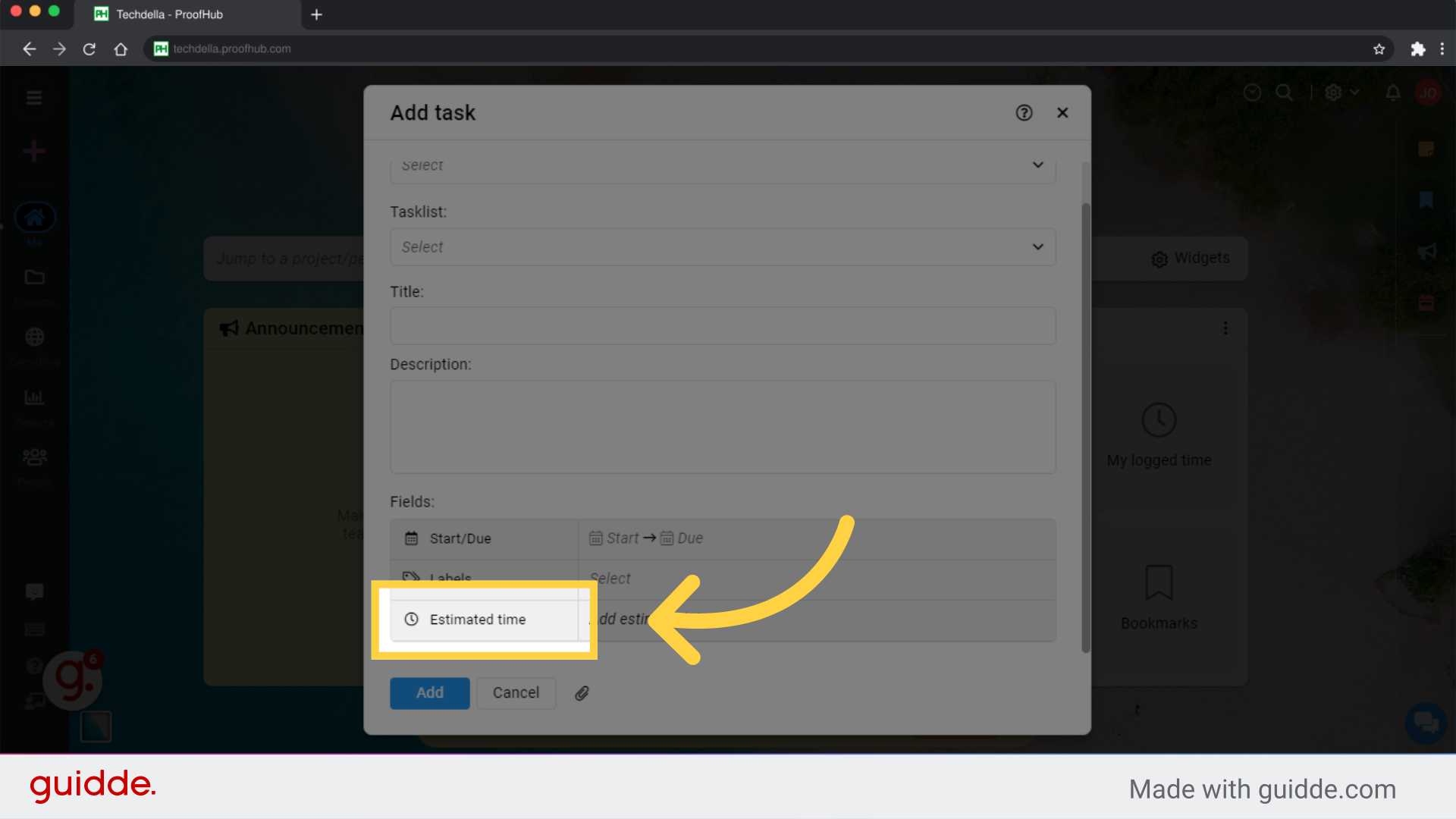Viewport: 1456px width, 819px height.
Task: Open the Projects folder icon
Action: click(34, 278)
